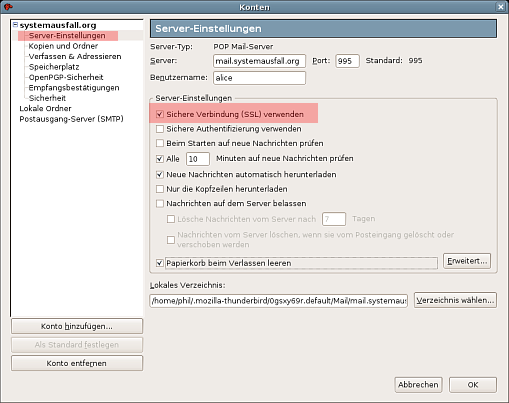Open the Erweitert... advanced settings
This screenshot has height=403, width=509.
(x=467, y=261)
